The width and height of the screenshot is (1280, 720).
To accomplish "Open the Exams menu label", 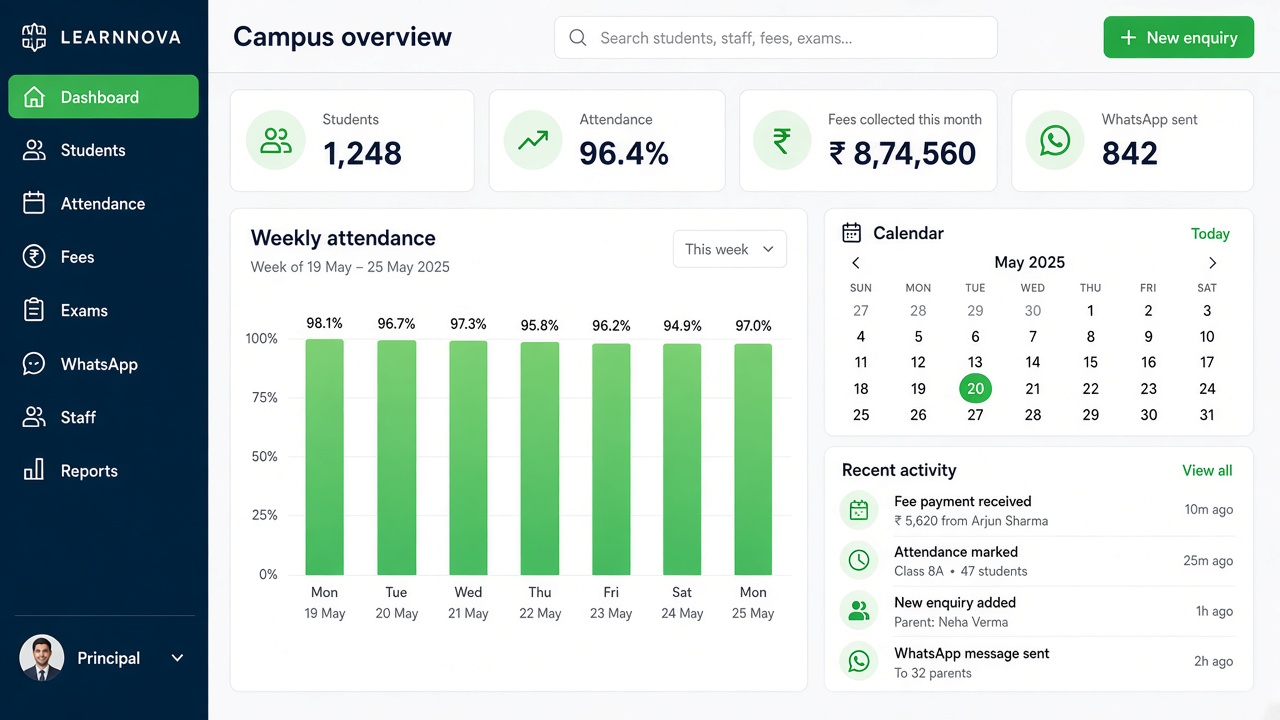I will [x=84, y=311].
